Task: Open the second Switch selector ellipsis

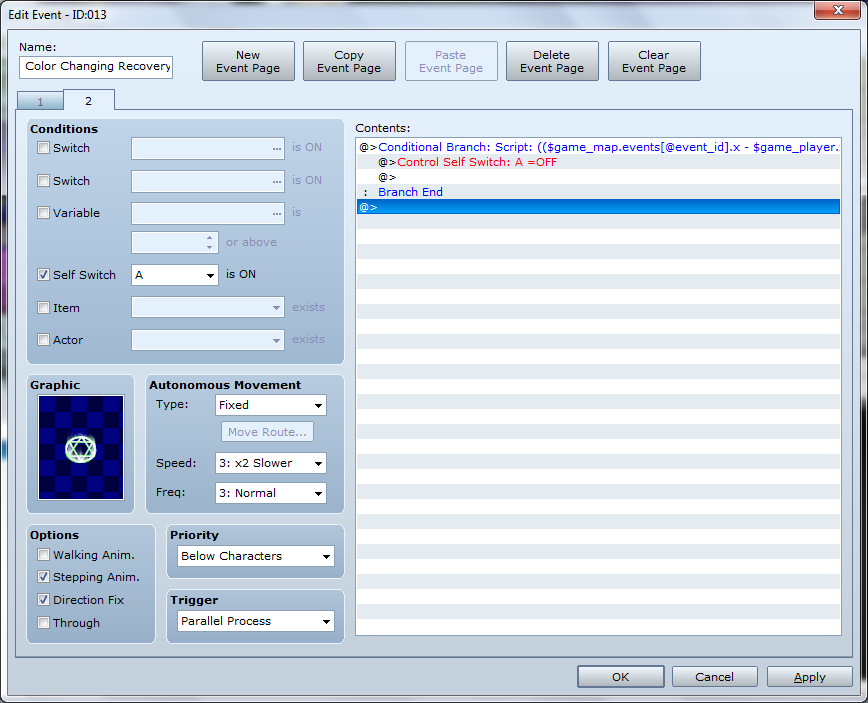Action: pyautogui.click(x=277, y=181)
